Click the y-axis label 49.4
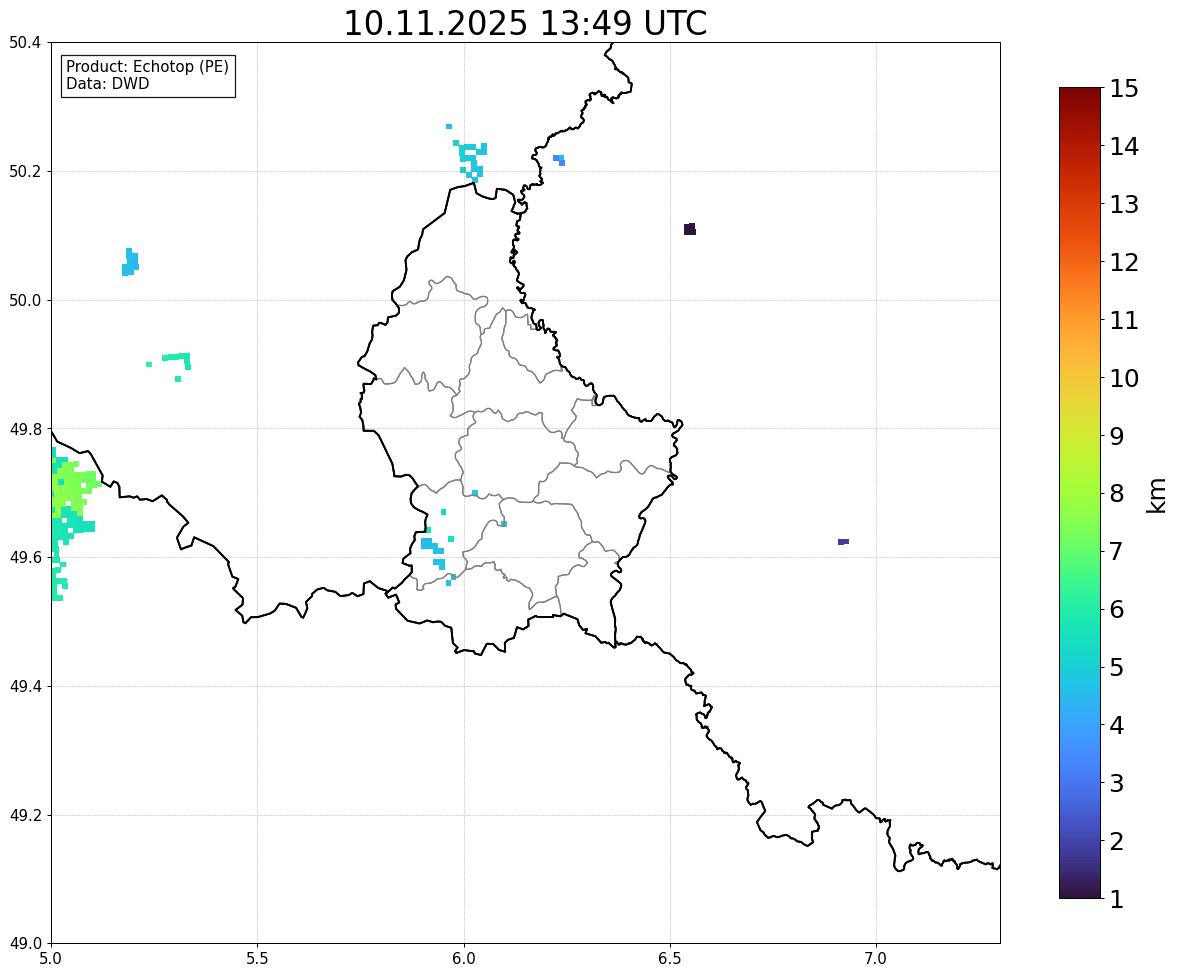1178x976 pixels. coord(25,687)
